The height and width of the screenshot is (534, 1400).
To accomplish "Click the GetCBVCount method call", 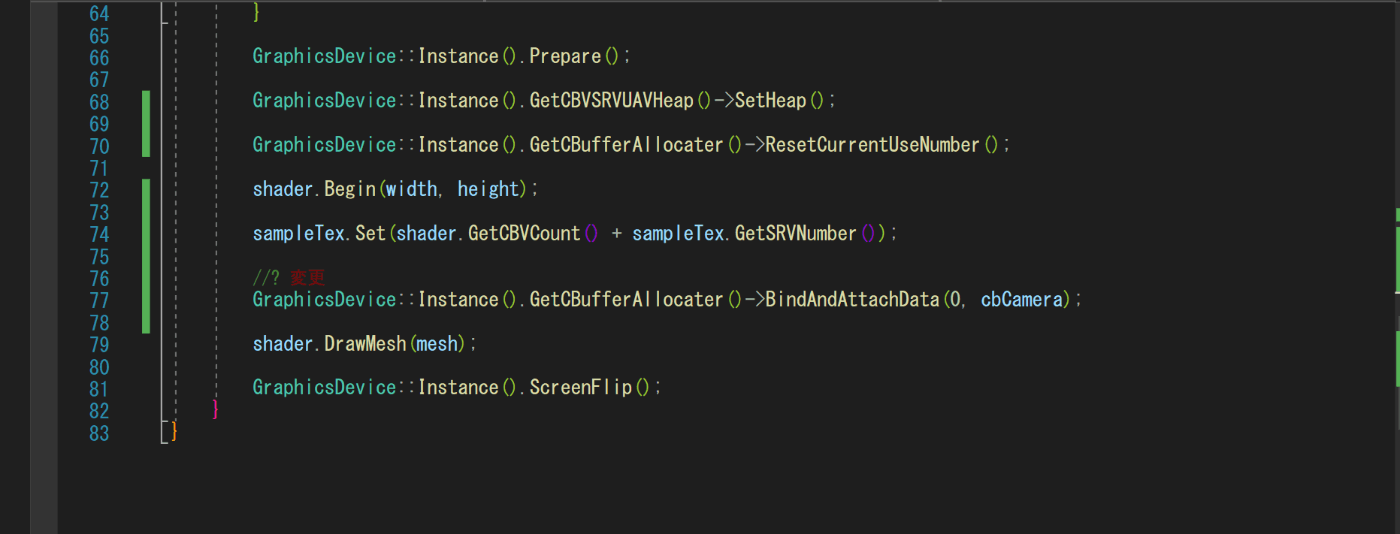I will coord(524,232).
